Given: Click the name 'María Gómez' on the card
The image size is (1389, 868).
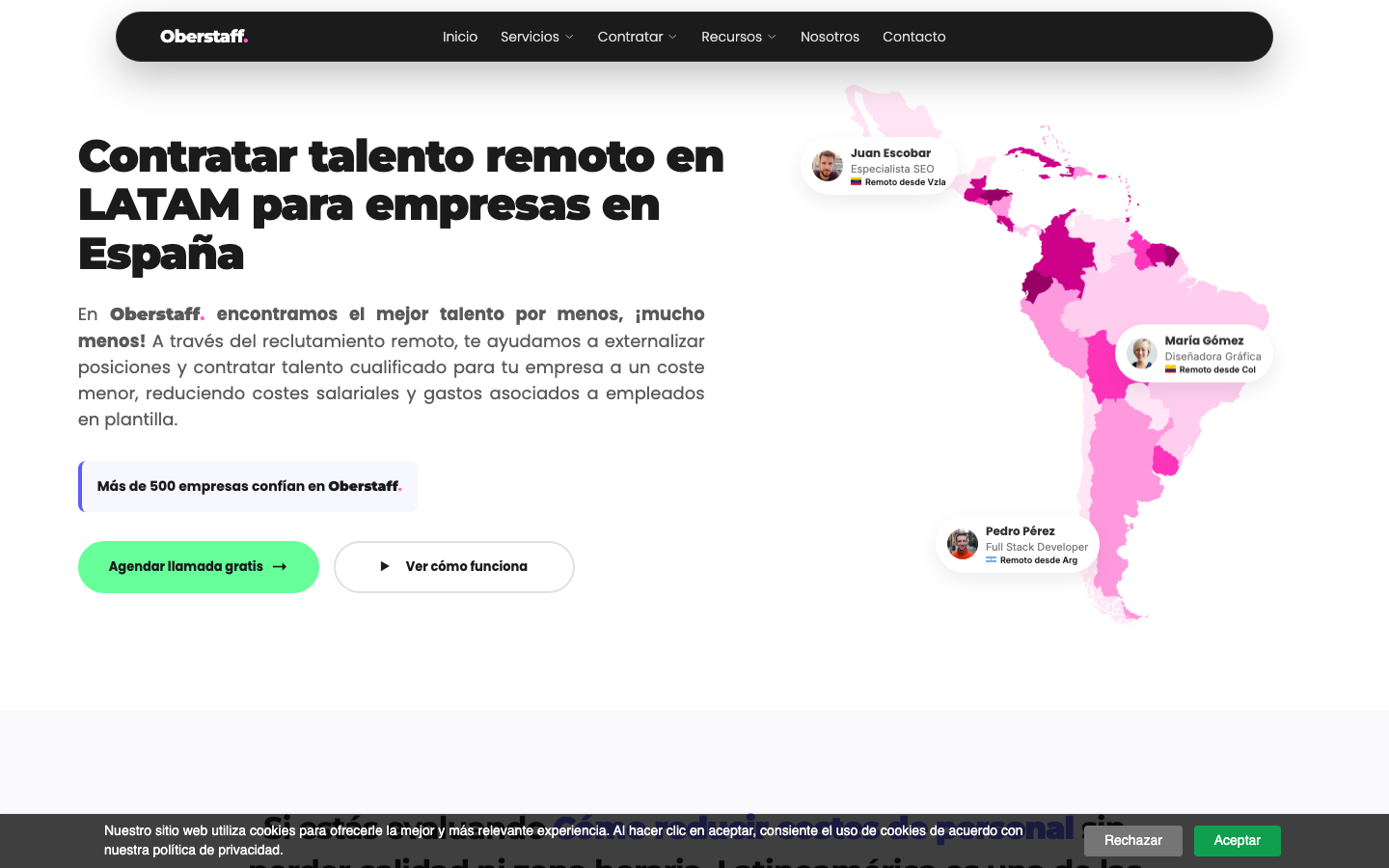Looking at the screenshot, I should point(1204,340).
